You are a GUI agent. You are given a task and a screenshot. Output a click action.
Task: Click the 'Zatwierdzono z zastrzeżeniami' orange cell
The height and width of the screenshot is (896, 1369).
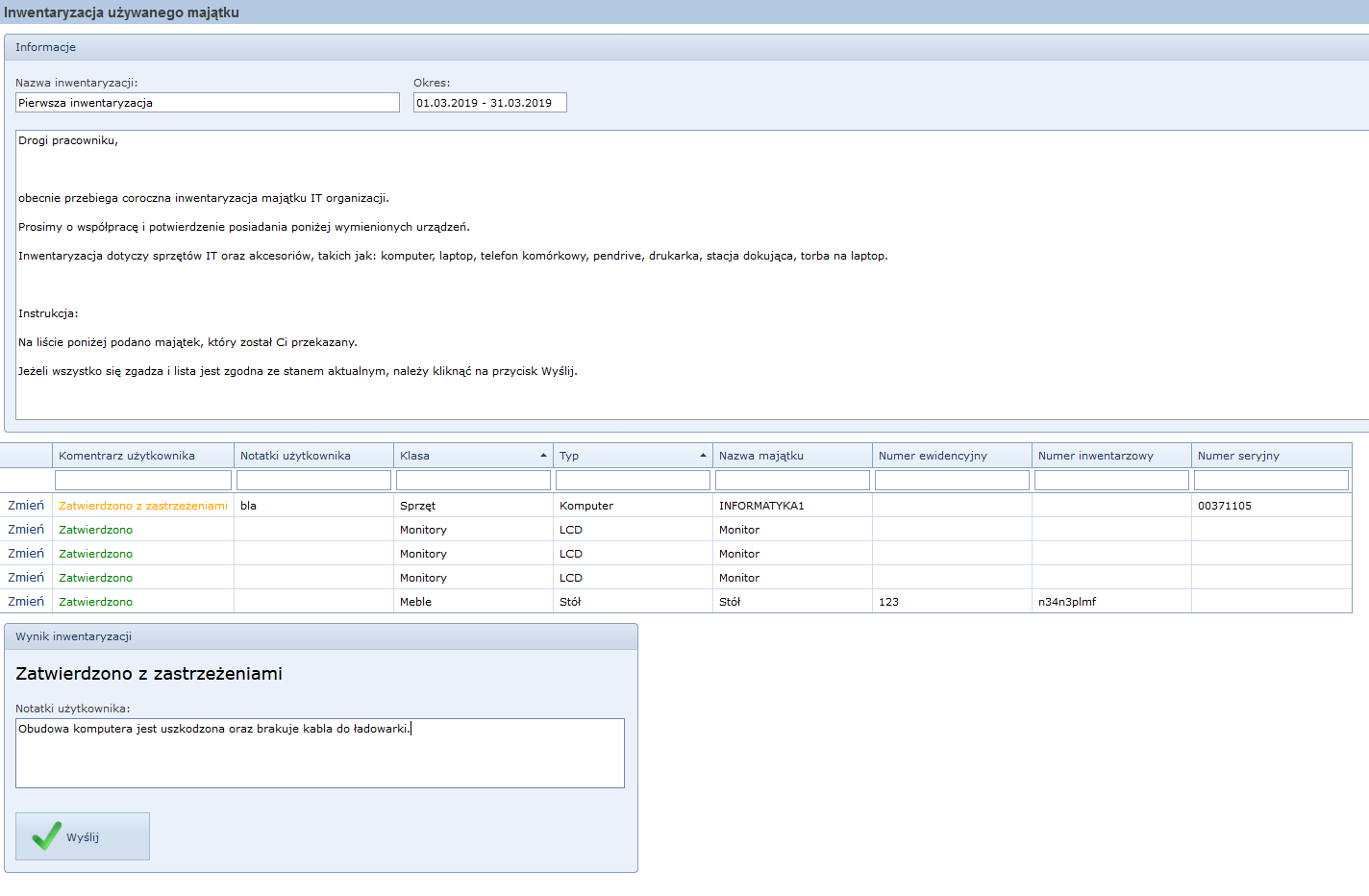143,506
